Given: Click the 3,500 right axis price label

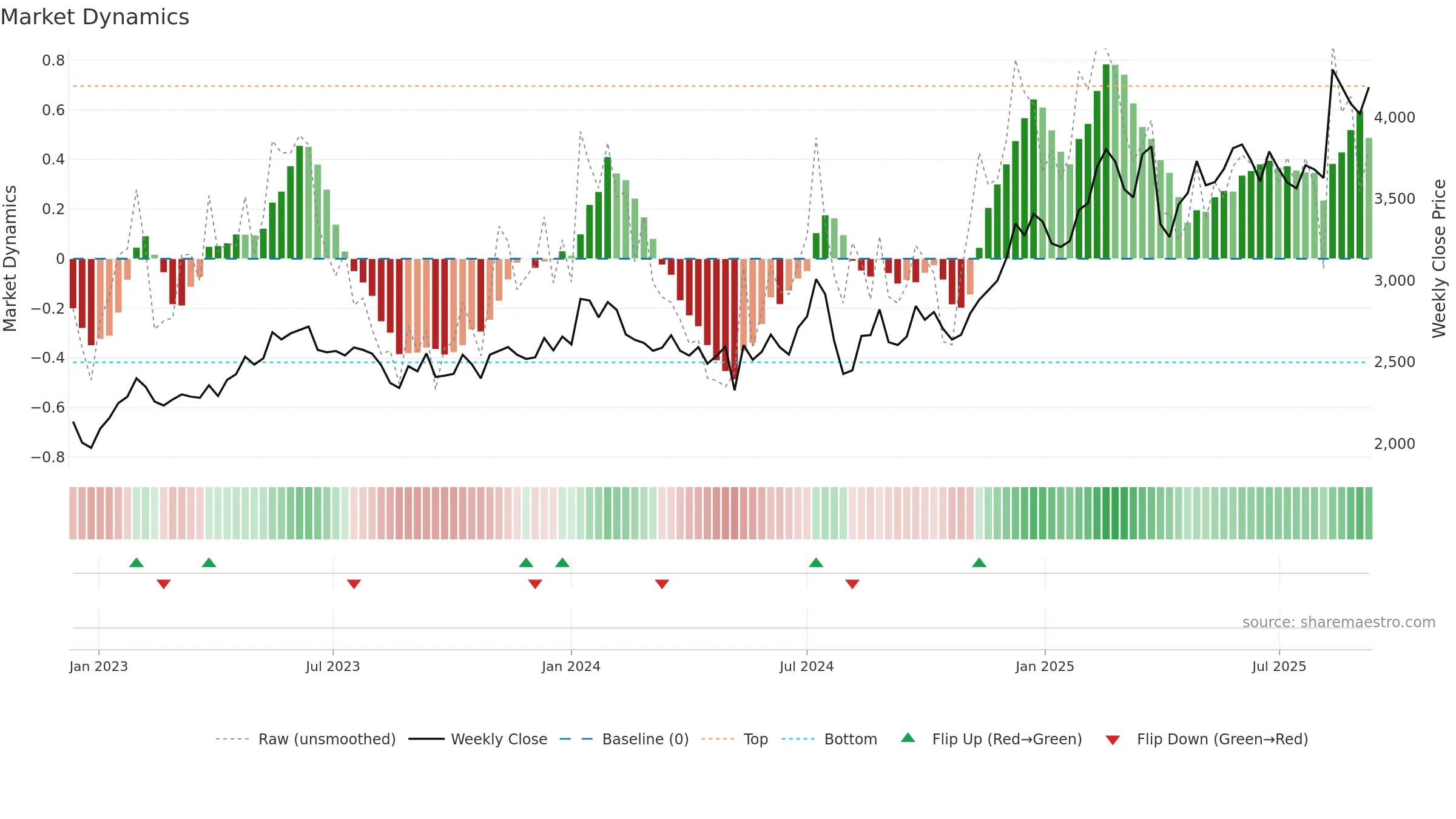Looking at the screenshot, I should click(x=1395, y=199).
